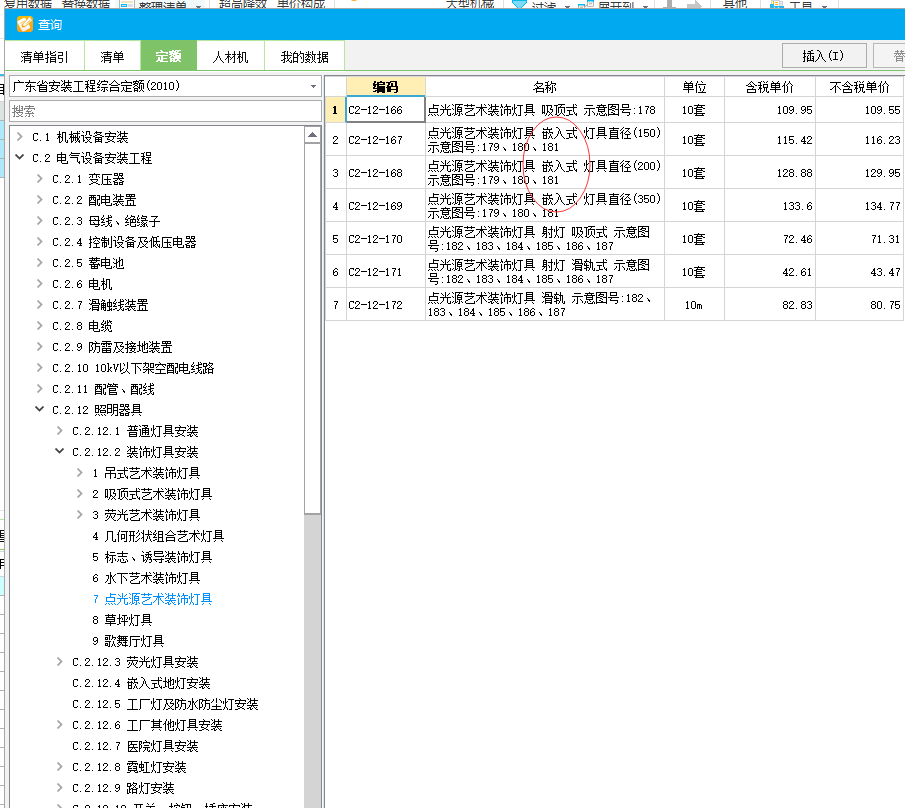The height and width of the screenshot is (808, 905).
Task: Expand C.2.11 配管、配线 node
Action: coord(40,388)
